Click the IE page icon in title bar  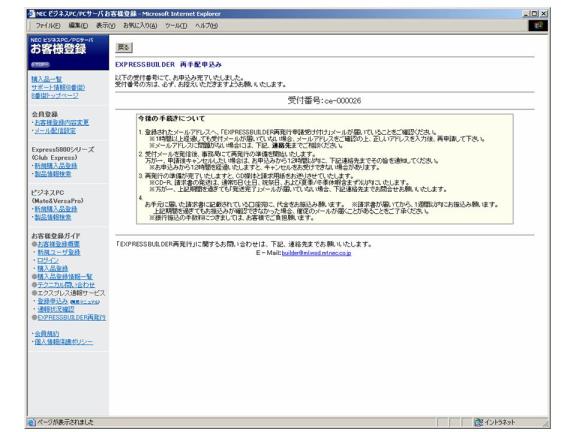coord(32,14)
